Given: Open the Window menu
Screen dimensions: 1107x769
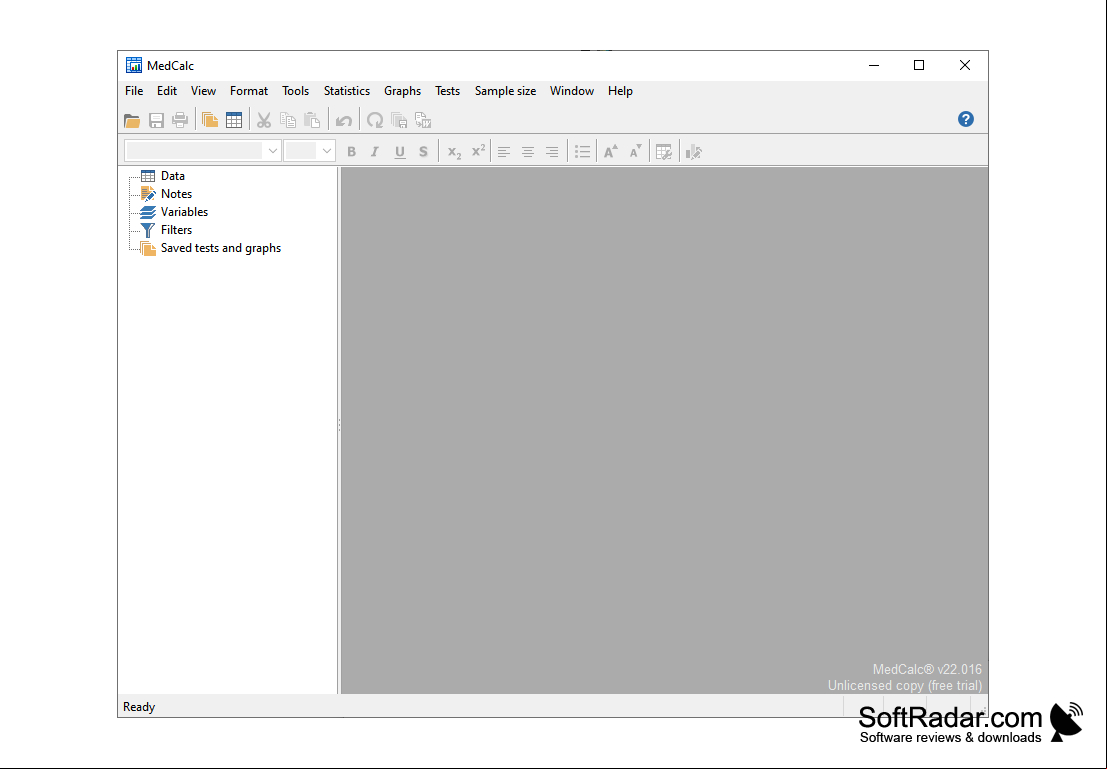Looking at the screenshot, I should 572,91.
